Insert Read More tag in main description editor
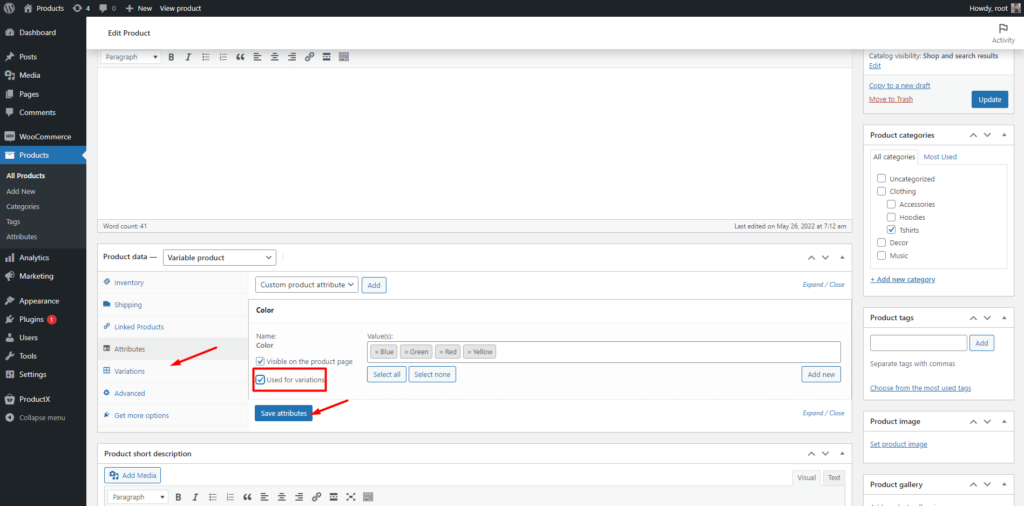The height and width of the screenshot is (506, 1024). pyautogui.click(x=327, y=57)
